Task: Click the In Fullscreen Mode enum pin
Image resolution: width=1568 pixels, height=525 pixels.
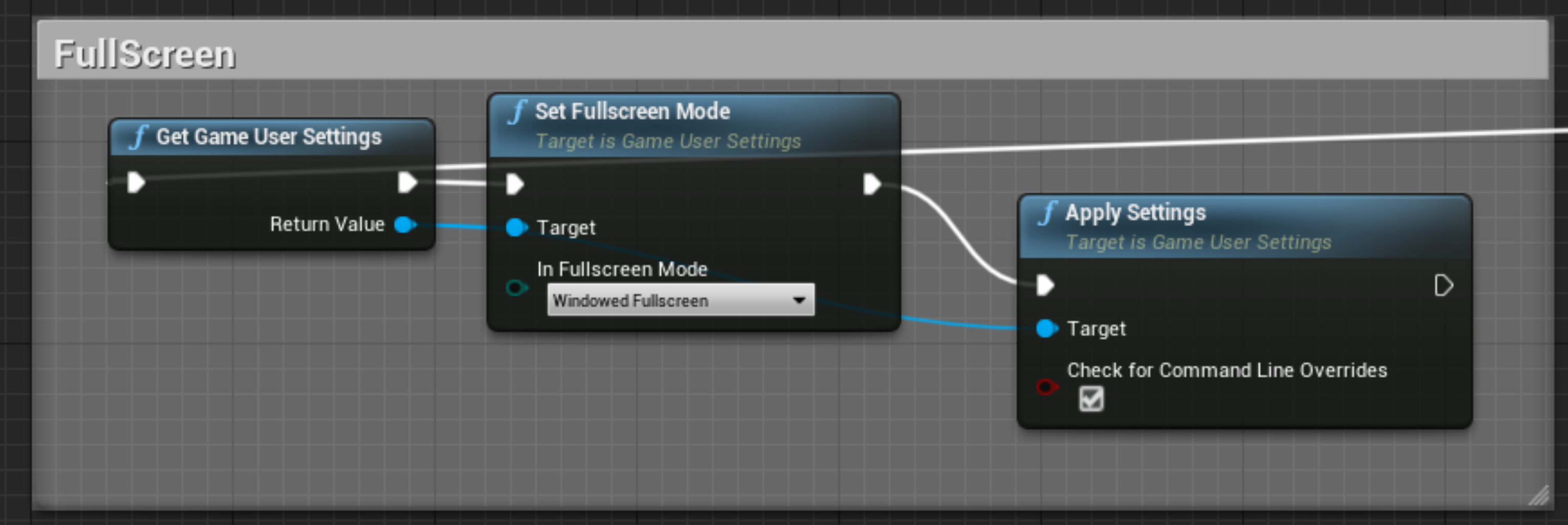Action: [x=517, y=288]
